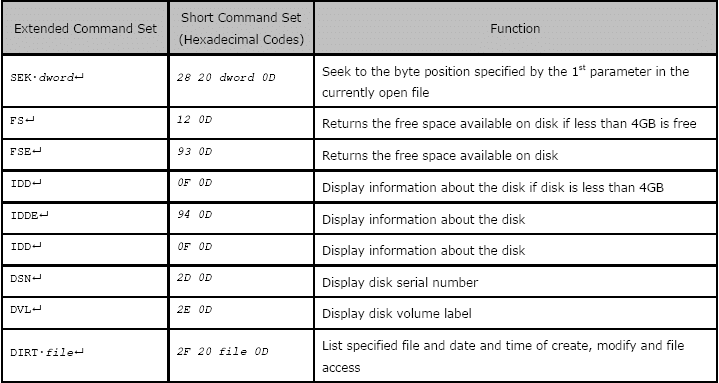Select the FS command cell
The image size is (719, 383).
(x=85, y=123)
